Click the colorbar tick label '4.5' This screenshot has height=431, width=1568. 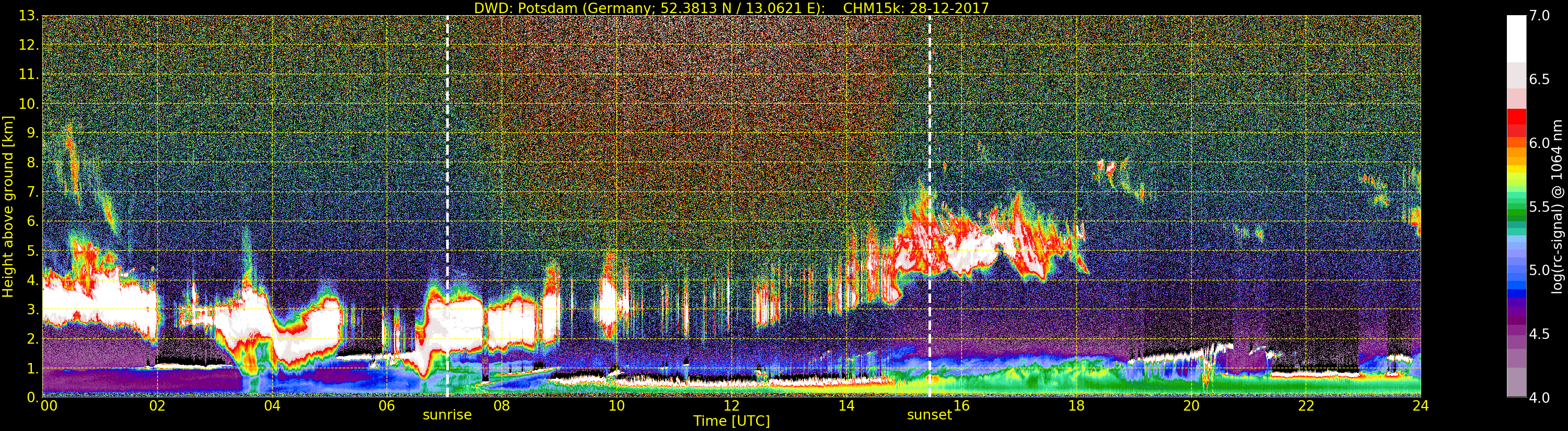(1539, 334)
